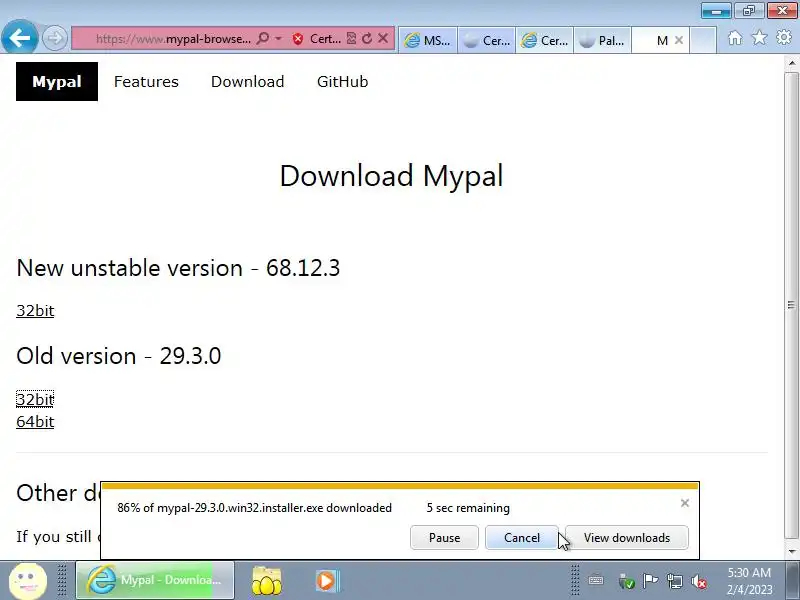Click the search magnifier in address bar
The height and width of the screenshot is (600, 800).
coord(263,39)
